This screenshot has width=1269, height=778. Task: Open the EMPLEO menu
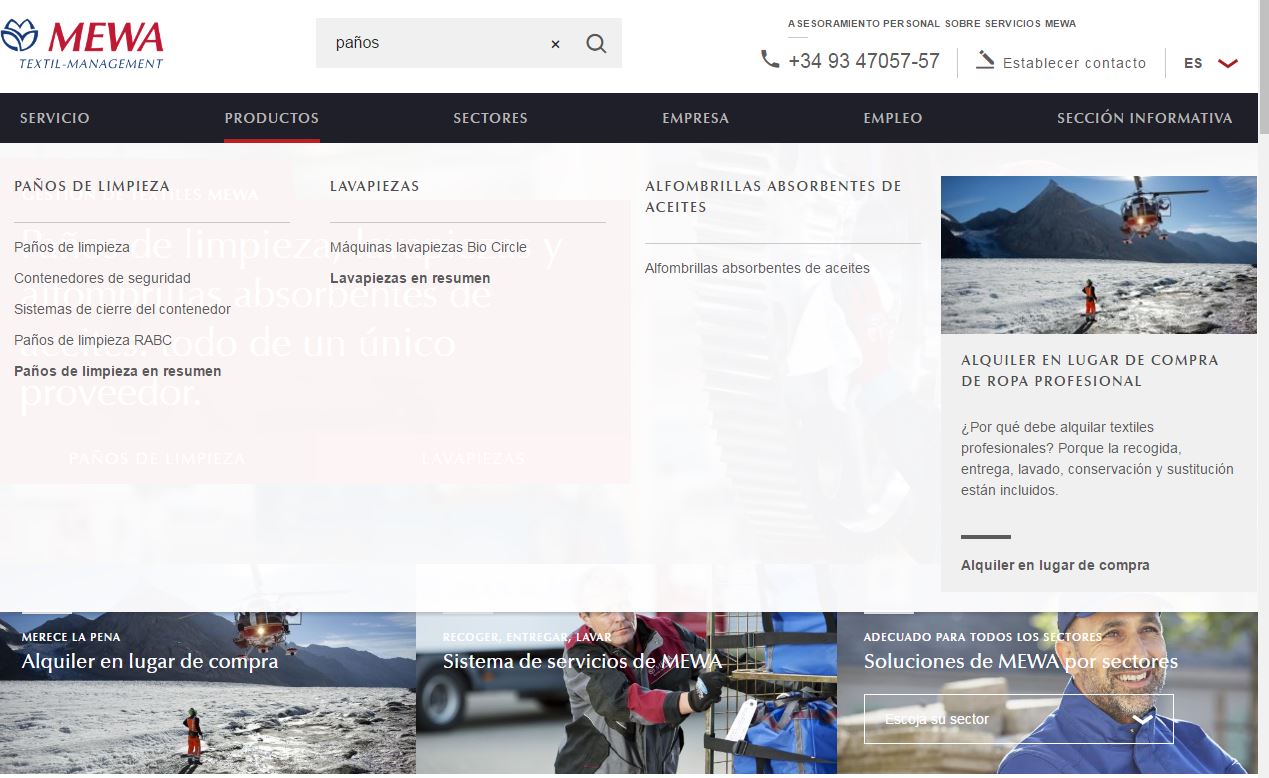893,118
